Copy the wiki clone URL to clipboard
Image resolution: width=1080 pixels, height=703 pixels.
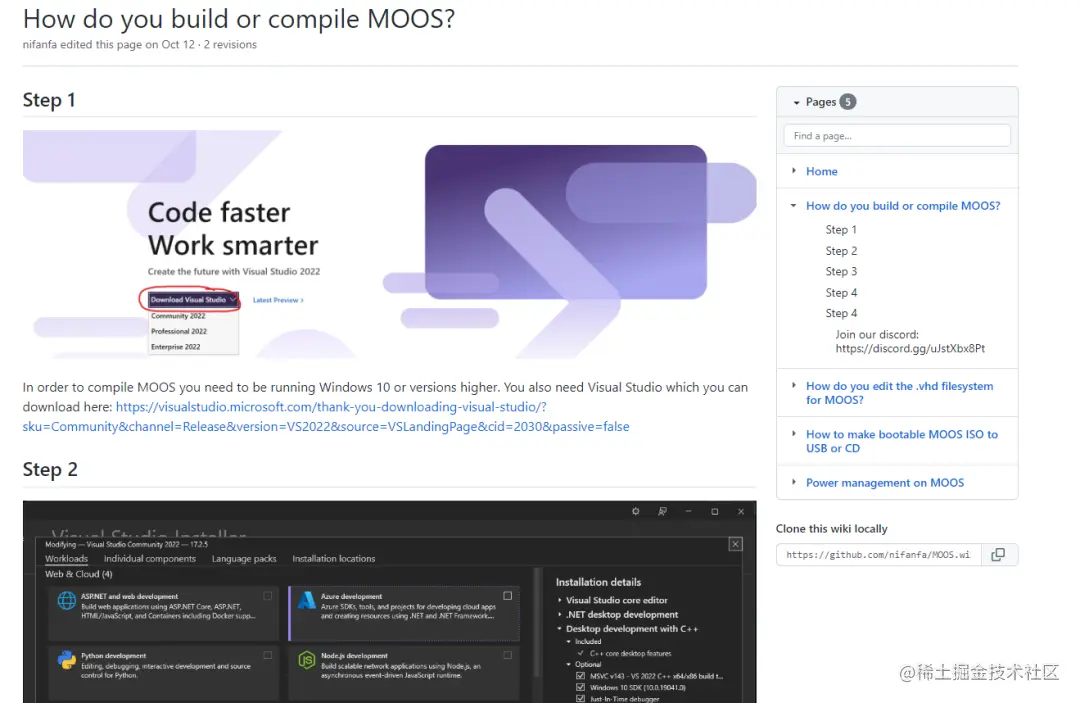pyautogui.click(x=998, y=554)
